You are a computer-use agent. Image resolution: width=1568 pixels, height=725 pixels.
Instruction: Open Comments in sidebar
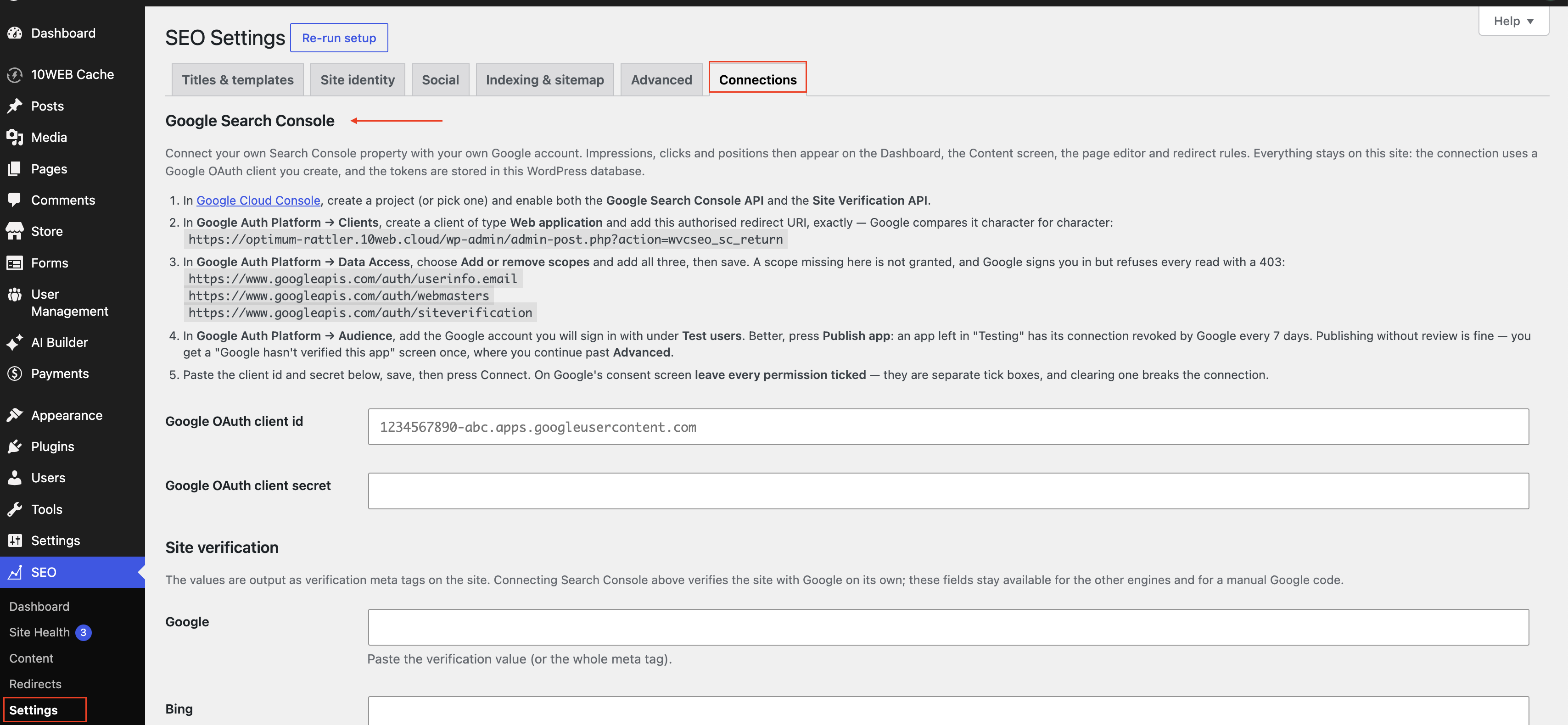[63, 200]
